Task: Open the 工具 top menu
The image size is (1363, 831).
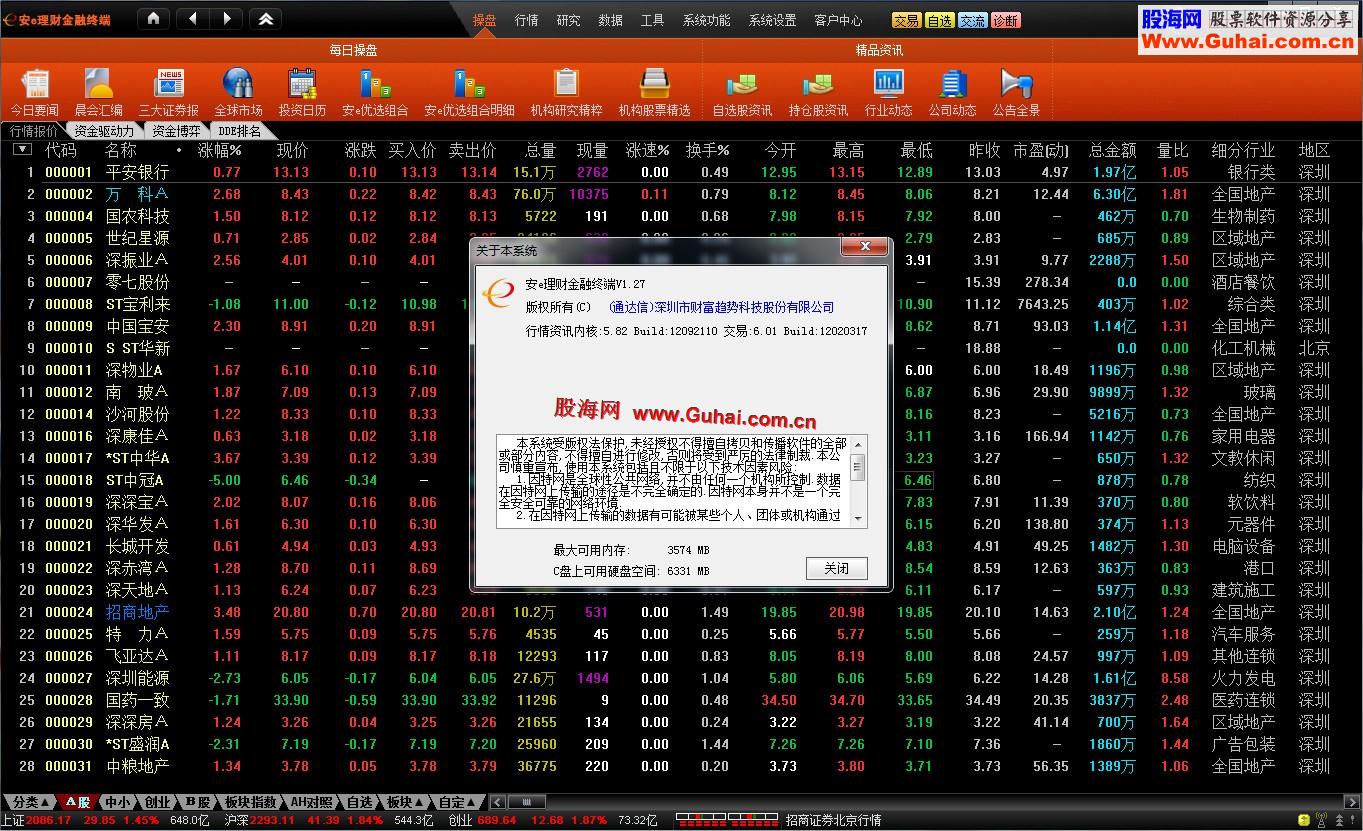Action: [652, 20]
